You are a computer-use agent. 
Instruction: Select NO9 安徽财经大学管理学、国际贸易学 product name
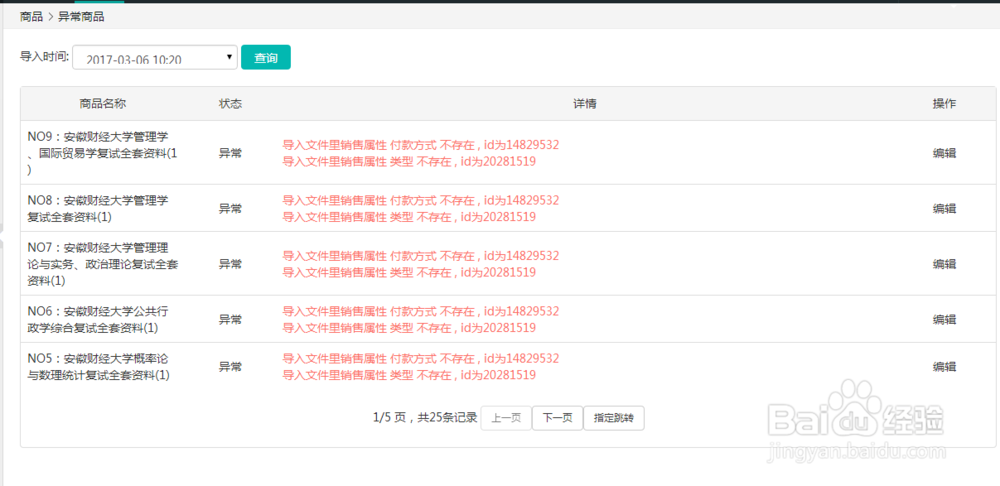pos(102,153)
